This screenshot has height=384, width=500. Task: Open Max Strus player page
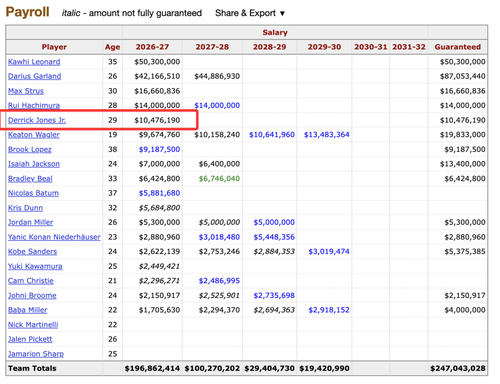coord(26,91)
